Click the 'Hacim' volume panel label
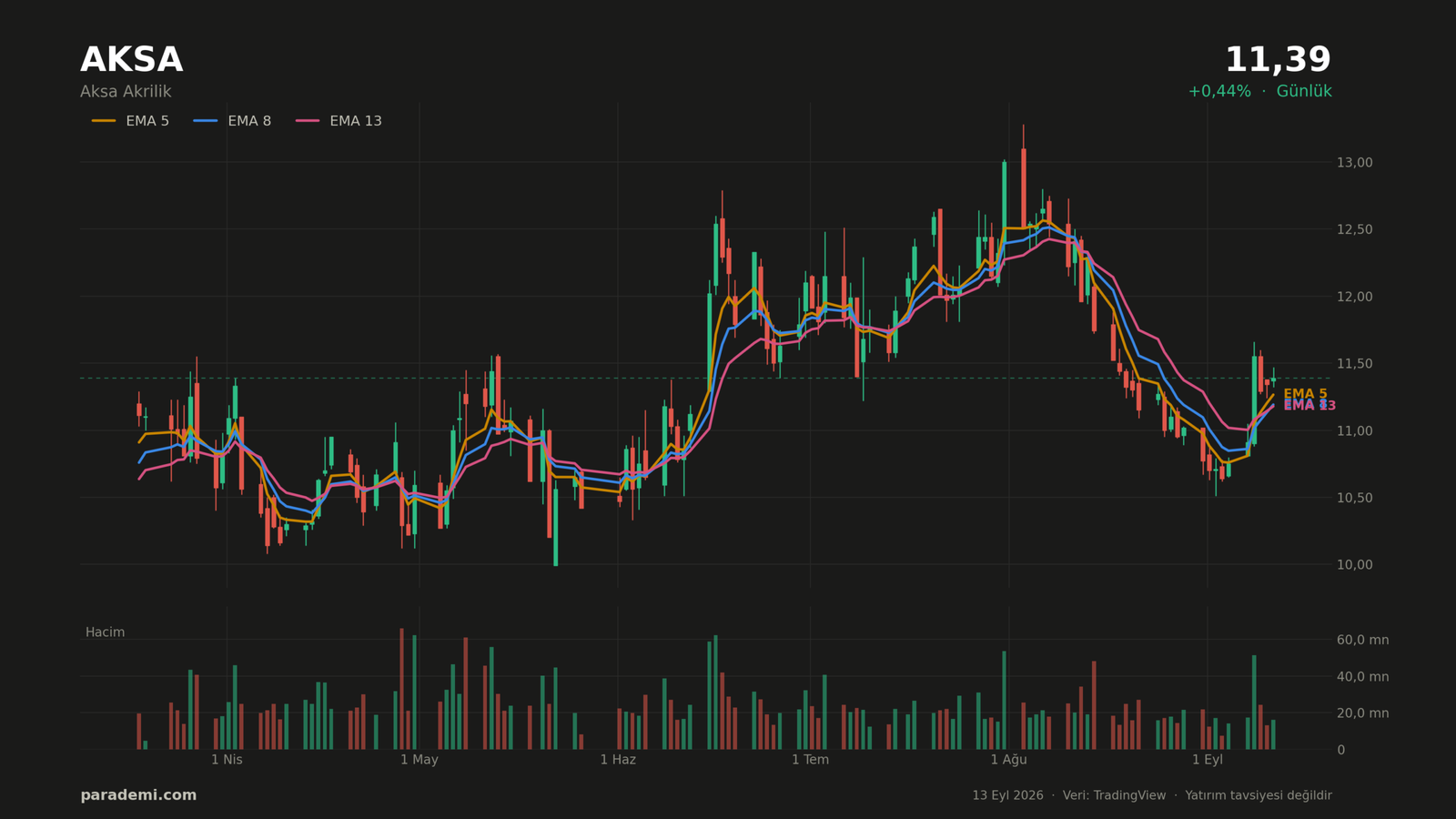The width and height of the screenshot is (1456, 819). (x=105, y=632)
